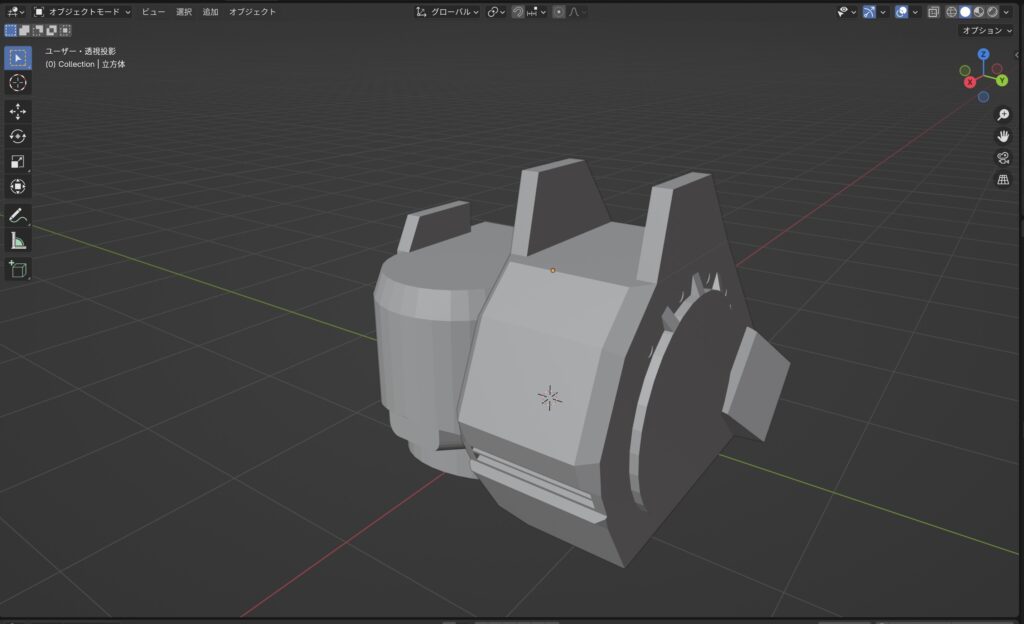Open the 追加 menu
The width and height of the screenshot is (1024, 624).
click(x=210, y=12)
